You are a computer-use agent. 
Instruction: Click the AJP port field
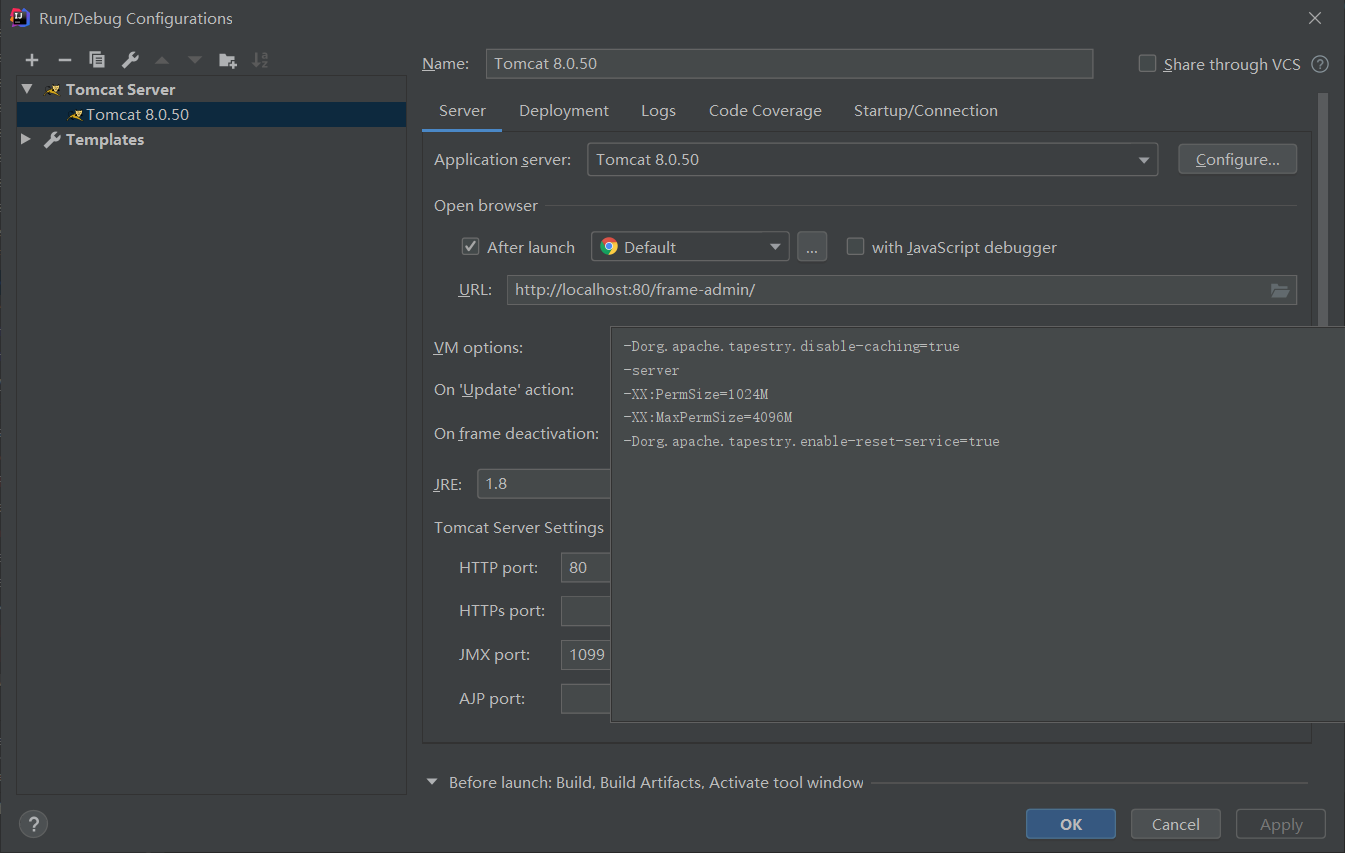586,698
